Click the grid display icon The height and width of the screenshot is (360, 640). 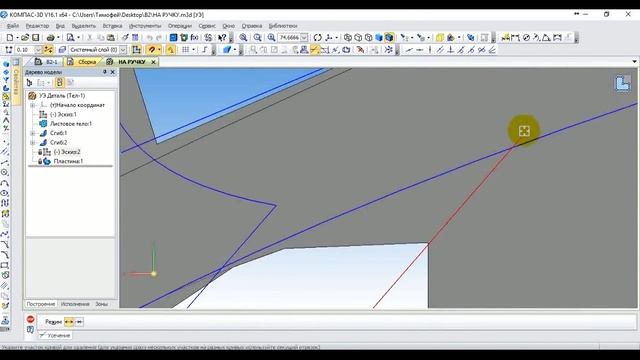pyautogui.click(x=185, y=50)
